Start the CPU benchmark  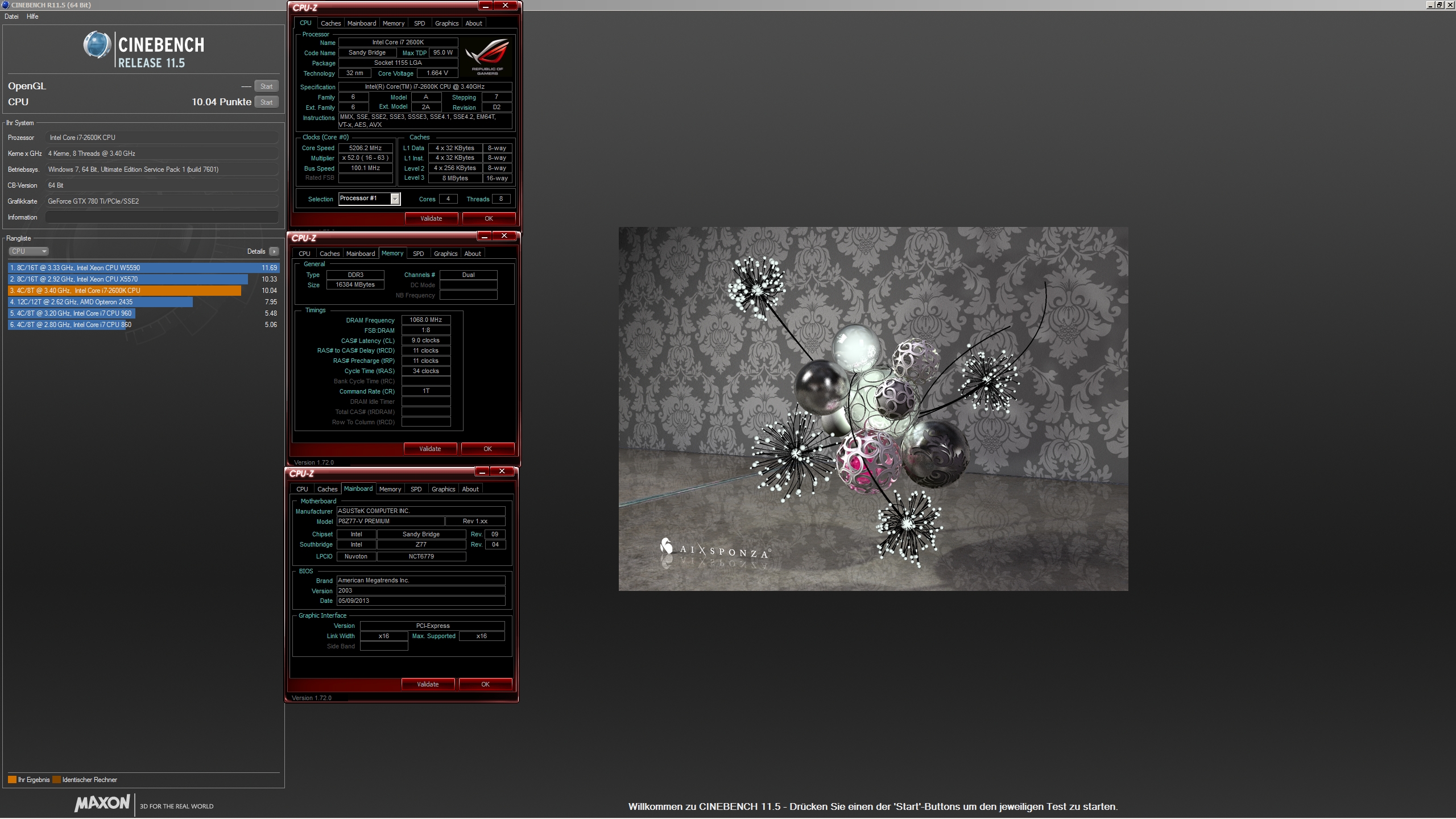tap(266, 102)
